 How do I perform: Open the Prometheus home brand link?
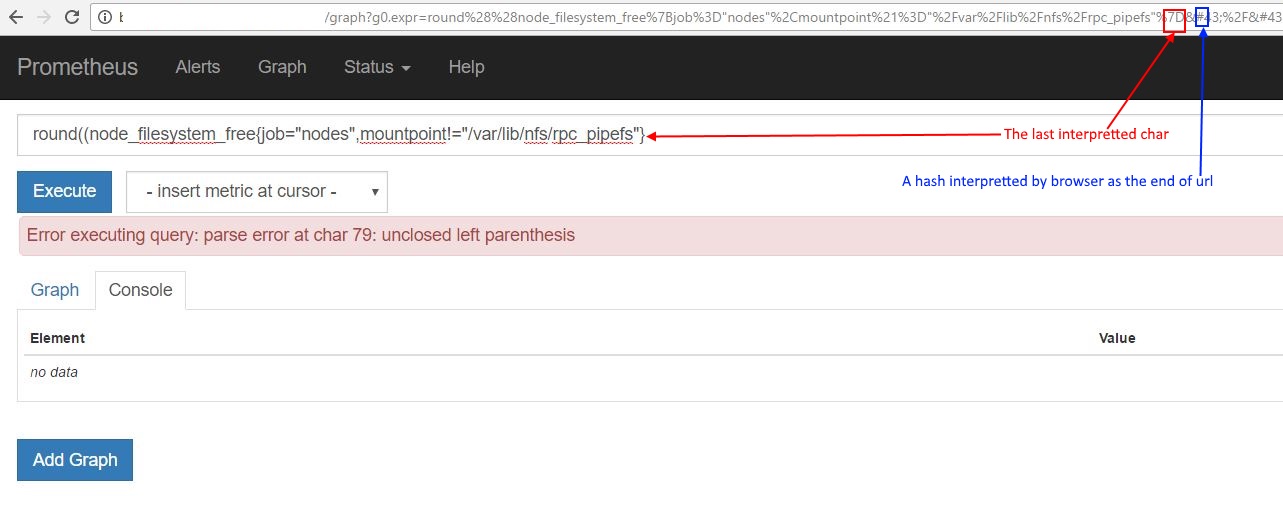pos(77,67)
